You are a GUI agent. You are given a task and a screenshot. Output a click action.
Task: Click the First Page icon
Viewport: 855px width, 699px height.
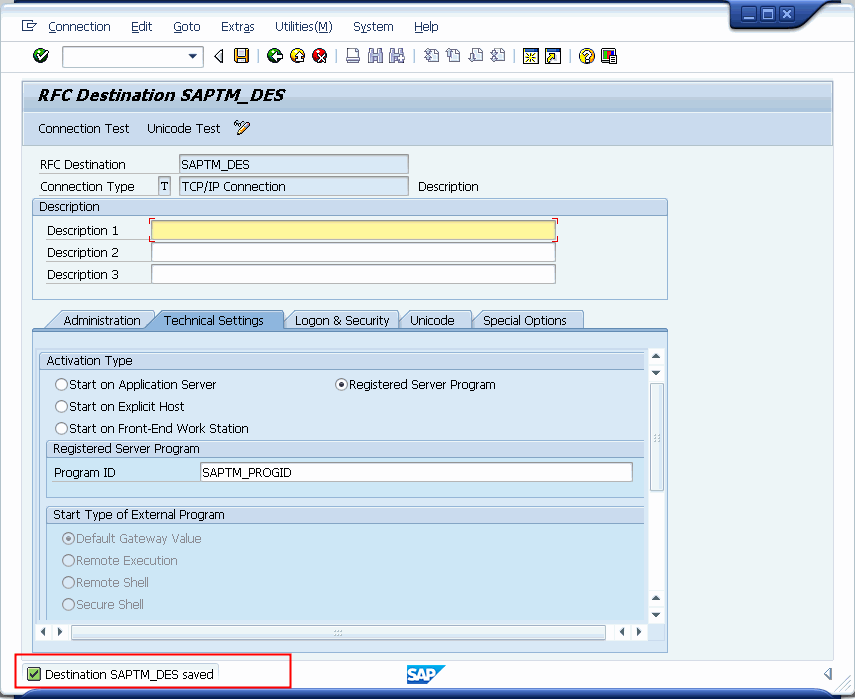(x=431, y=56)
